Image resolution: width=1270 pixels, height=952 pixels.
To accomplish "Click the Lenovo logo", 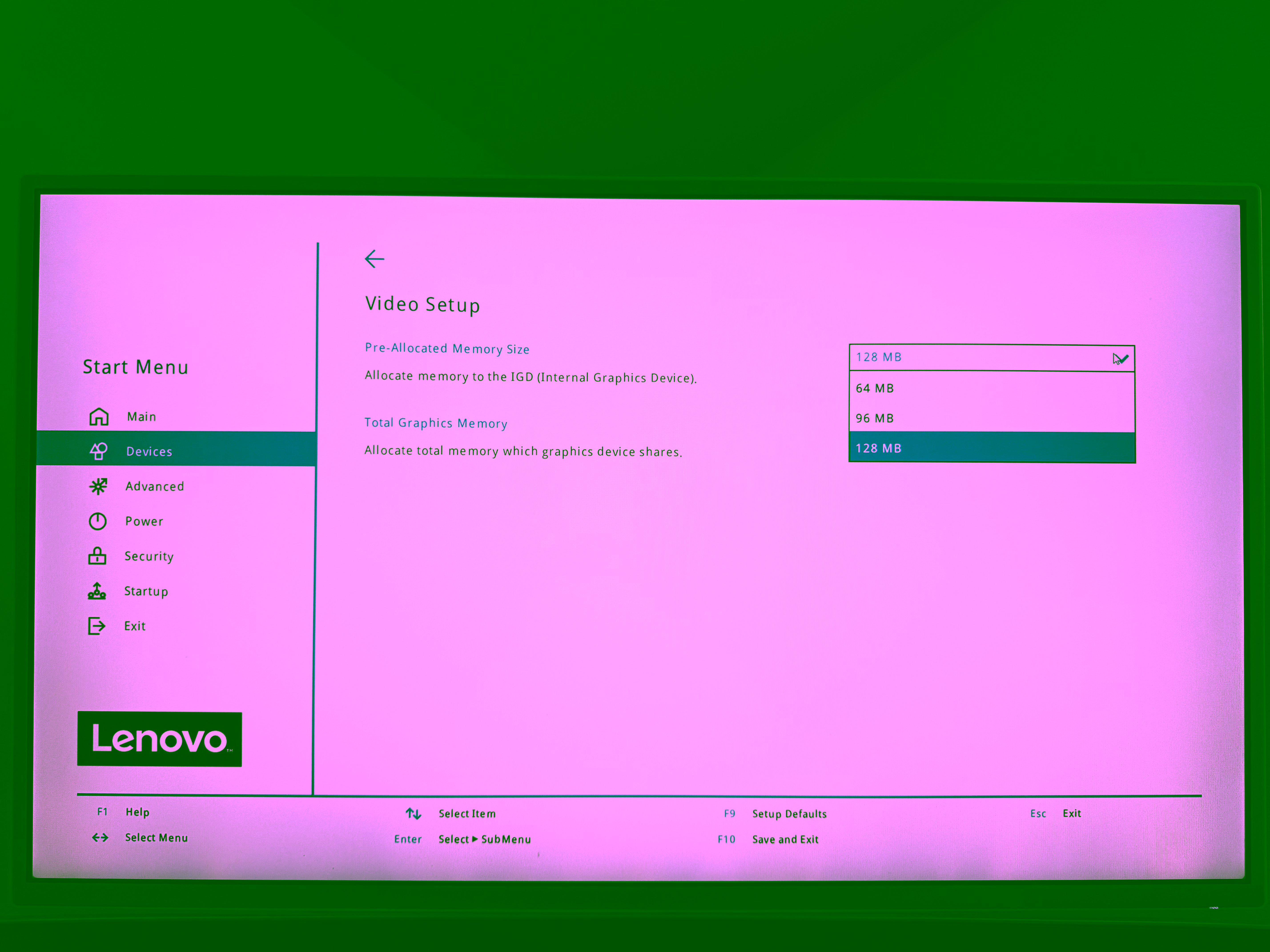I will point(160,739).
